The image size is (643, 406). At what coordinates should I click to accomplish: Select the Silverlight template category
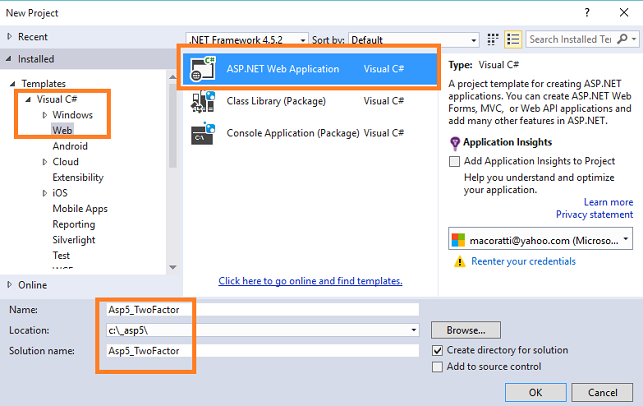click(74, 240)
